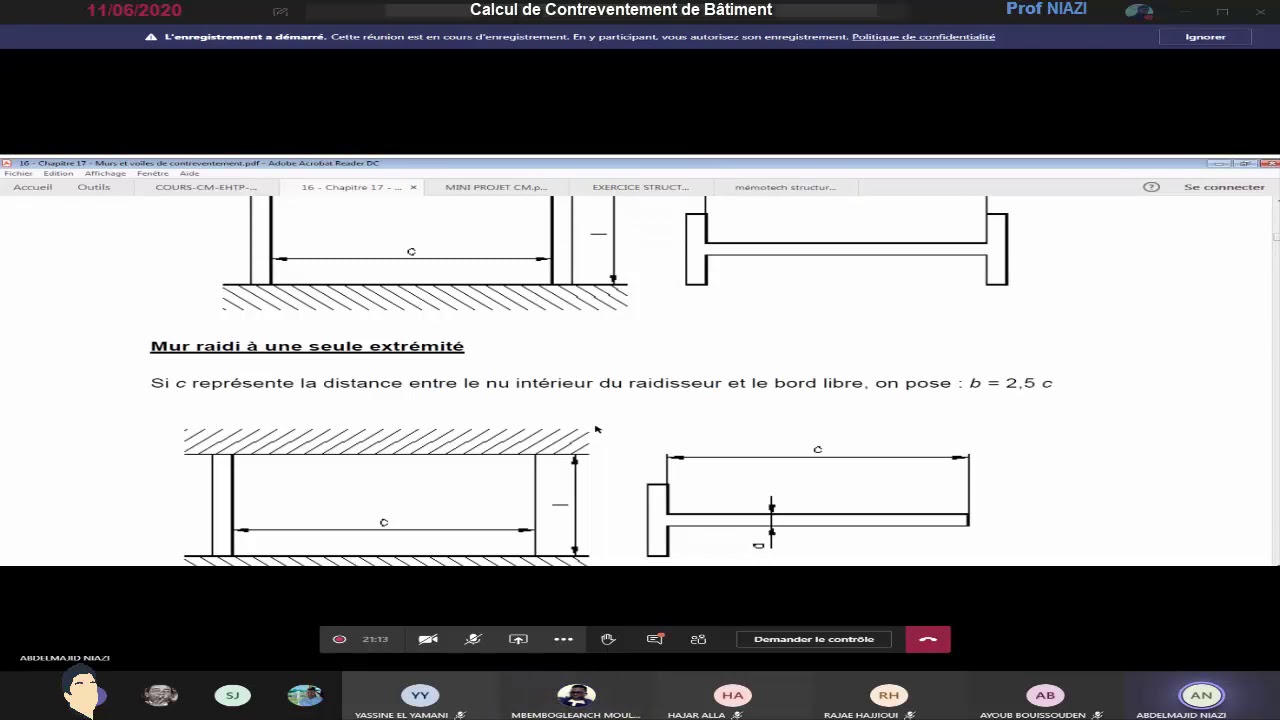Switch to the MINI PROJET CM.p... document tab
Screen dimensions: 1280x720
(496, 187)
